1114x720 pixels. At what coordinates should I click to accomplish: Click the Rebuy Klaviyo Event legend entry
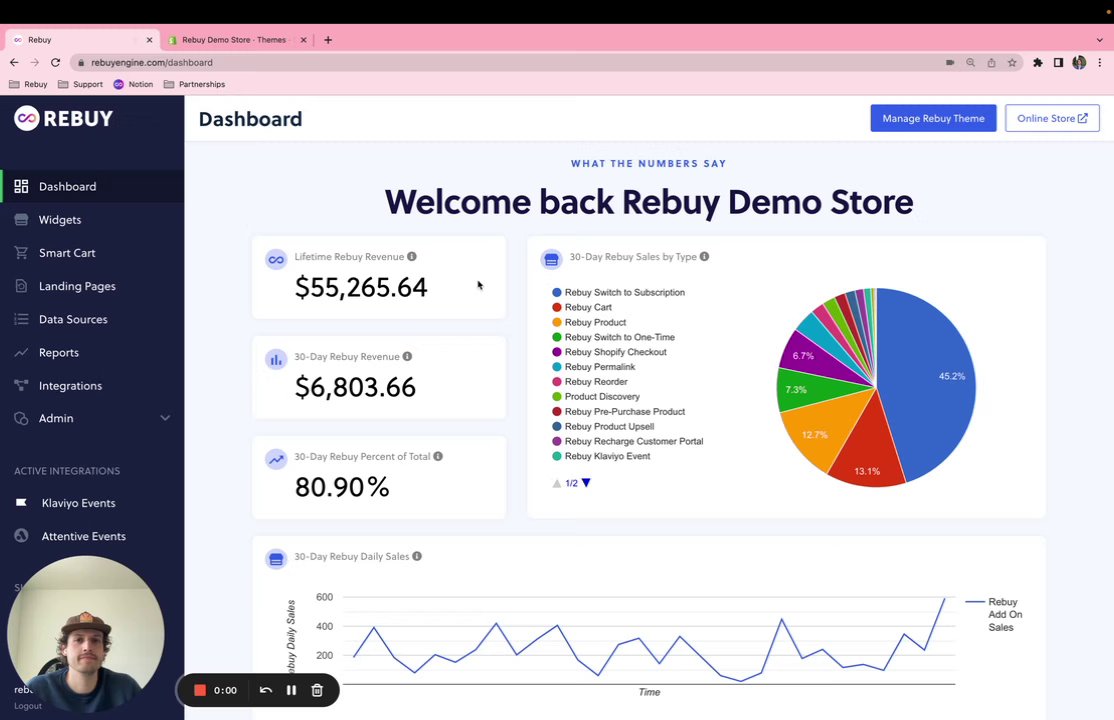601,456
